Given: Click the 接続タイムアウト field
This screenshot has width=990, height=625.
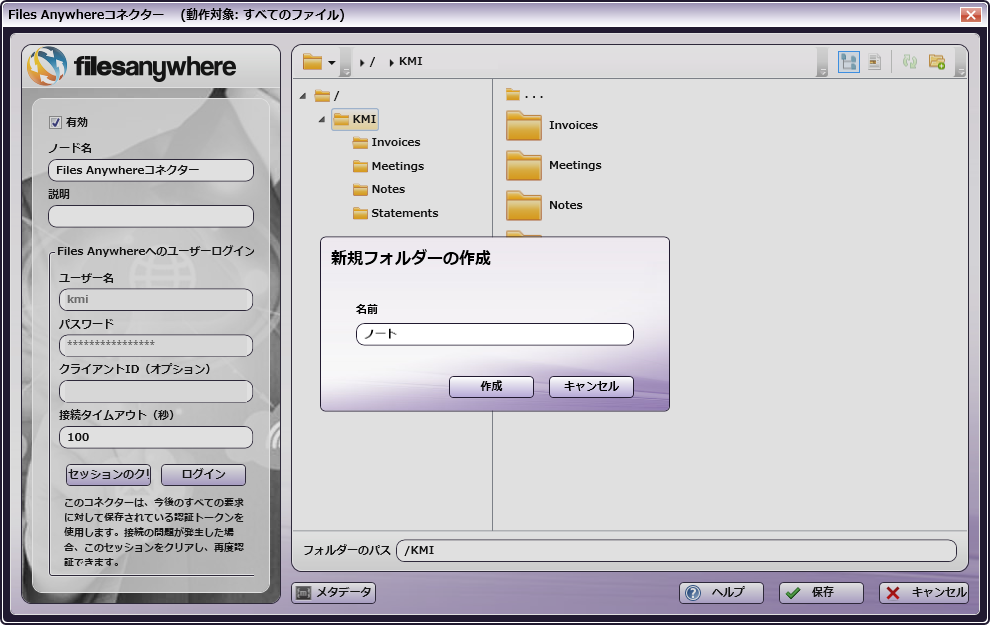Looking at the screenshot, I should [156, 438].
